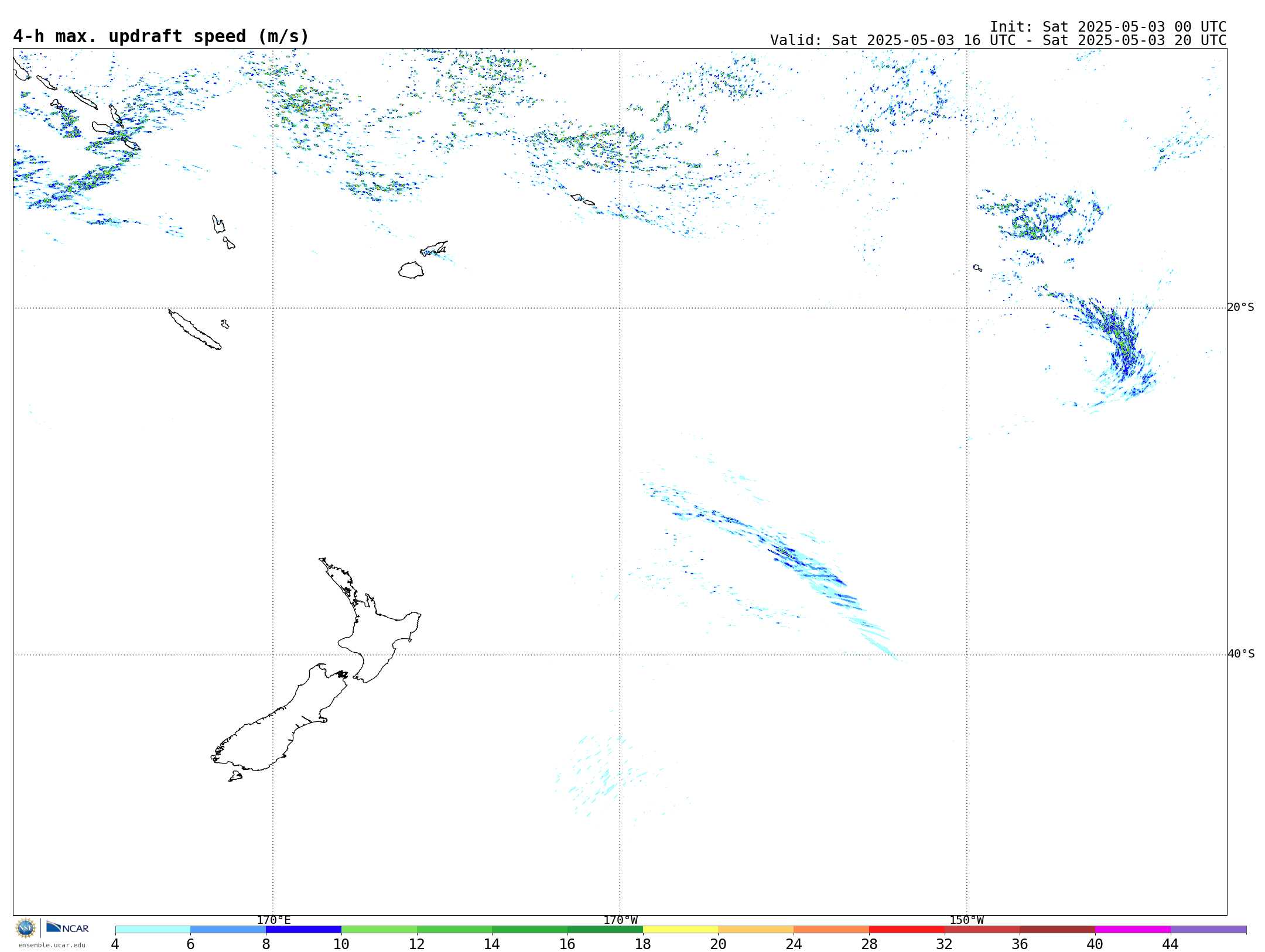
Task: Click the colorbar tick label 4
Action: [115, 944]
